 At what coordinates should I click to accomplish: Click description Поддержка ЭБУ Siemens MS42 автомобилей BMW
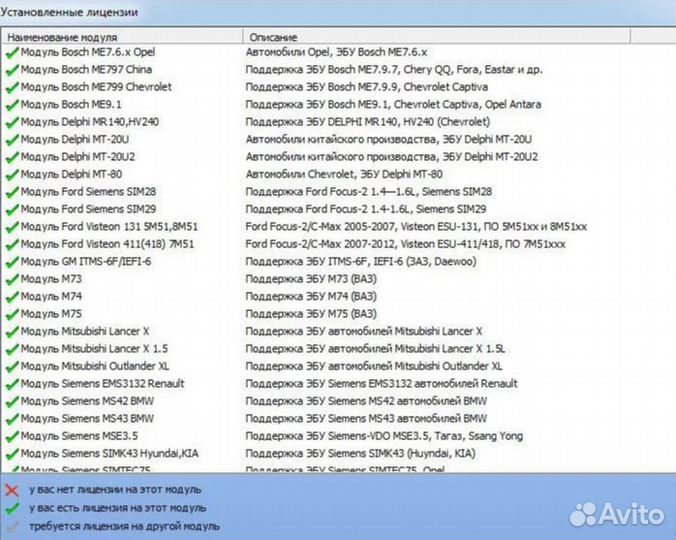(x=366, y=401)
